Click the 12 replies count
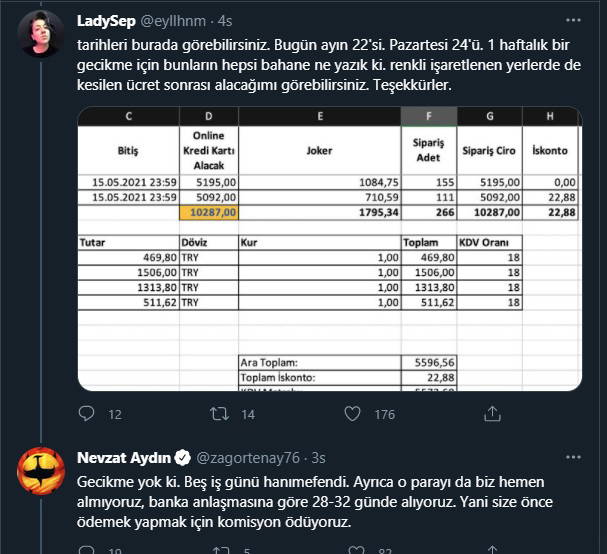 click(114, 414)
